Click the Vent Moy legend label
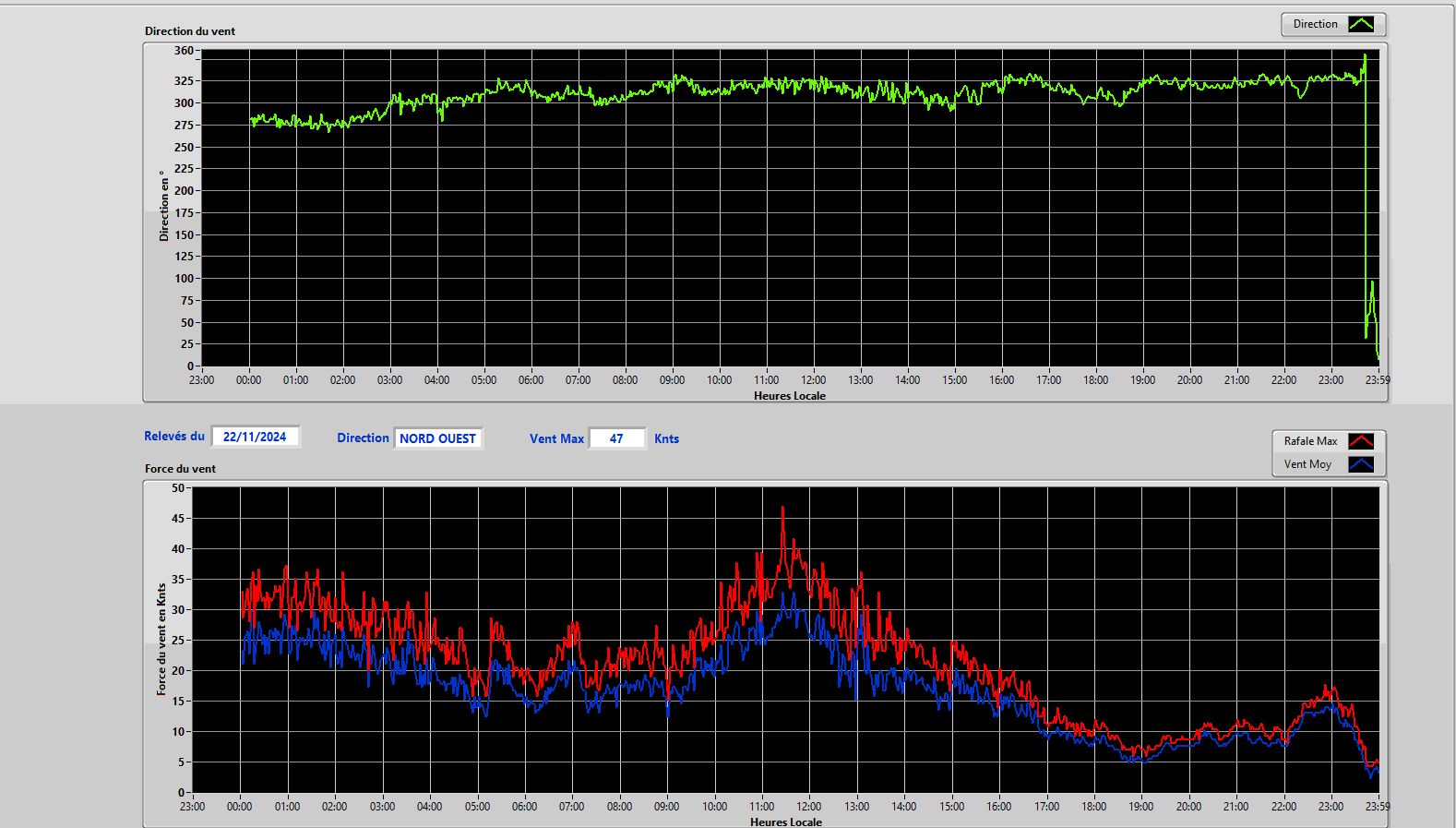1456x828 pixels. (1307, 464)
